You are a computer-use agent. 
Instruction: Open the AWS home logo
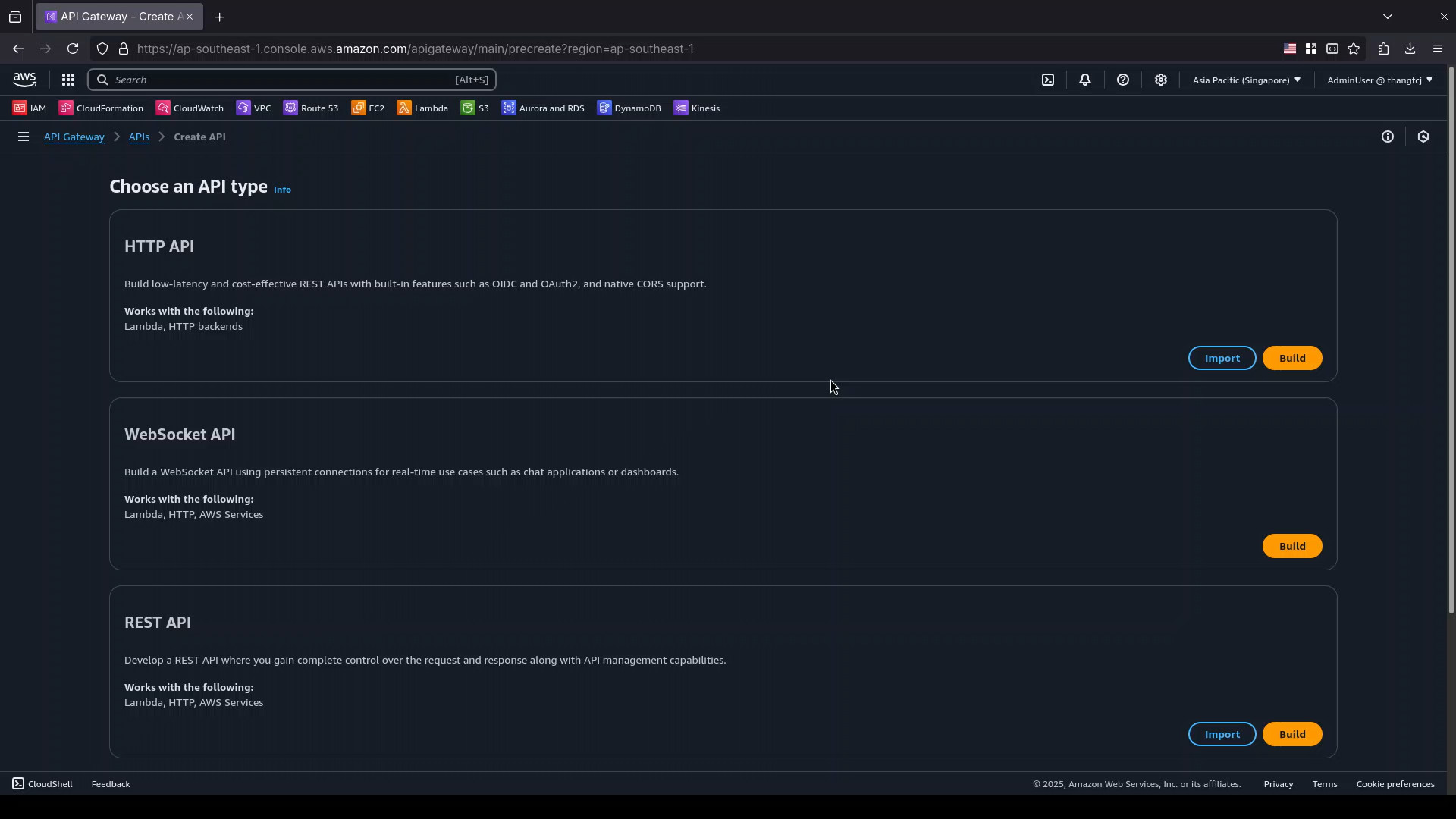pos(24,80)
